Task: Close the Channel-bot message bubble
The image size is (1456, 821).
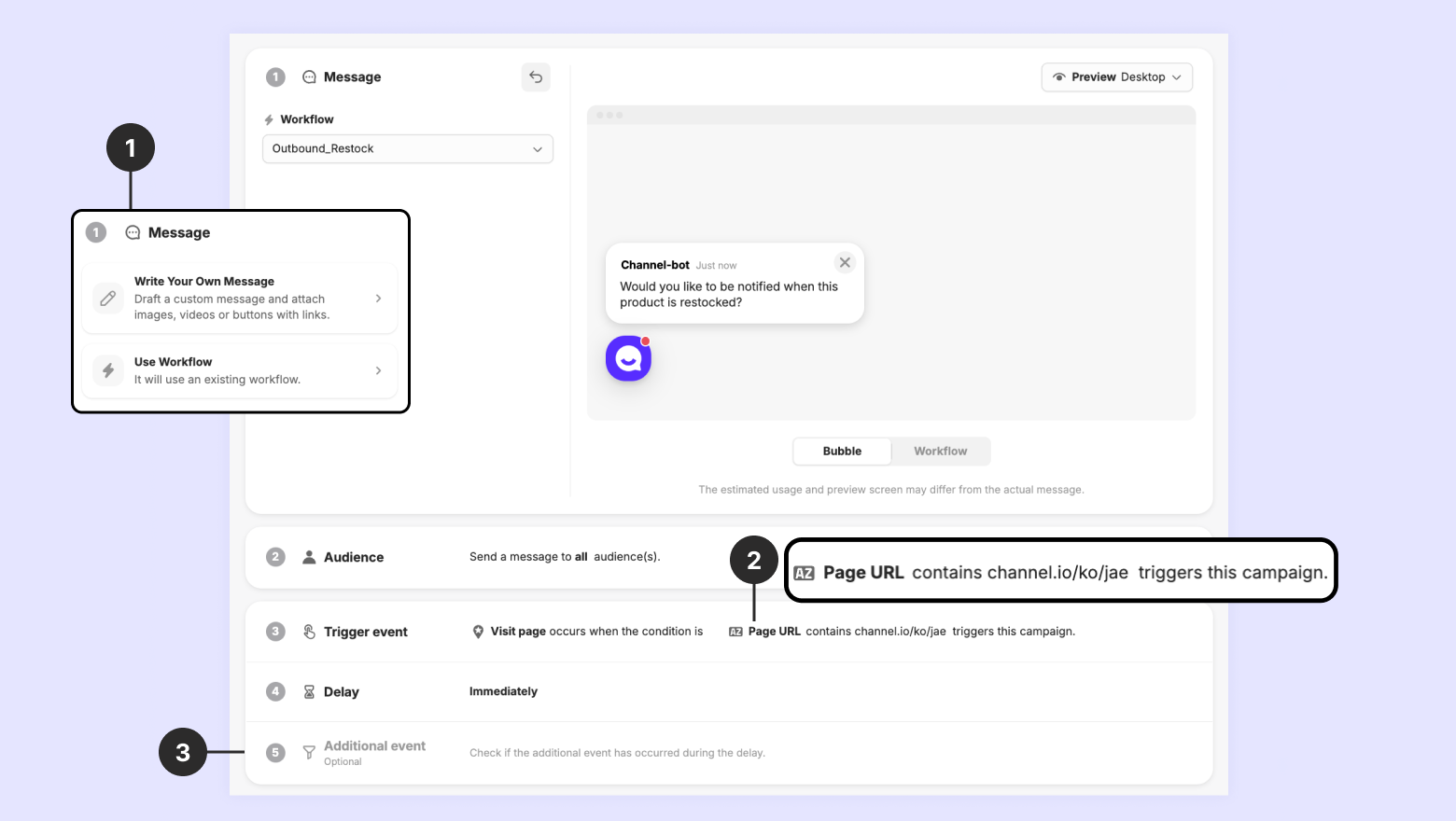Action: [845, 263]
